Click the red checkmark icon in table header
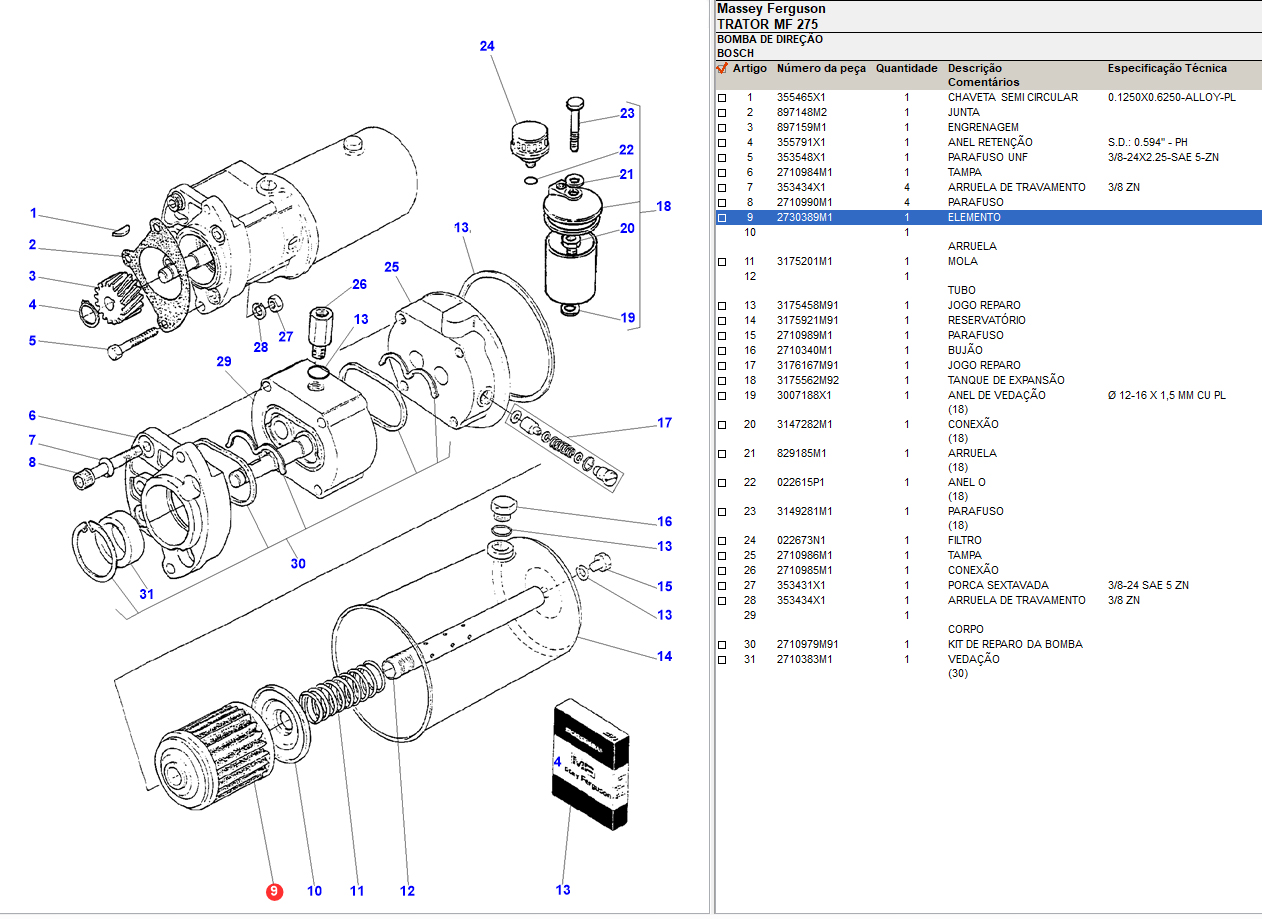Viewport: 1262px width, 919px height. coord(722,68)
